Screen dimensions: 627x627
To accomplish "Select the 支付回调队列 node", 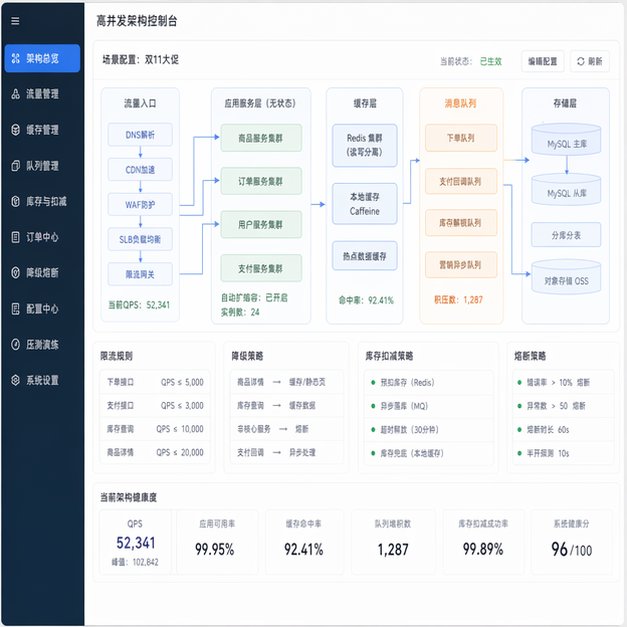I will [461, 181].
